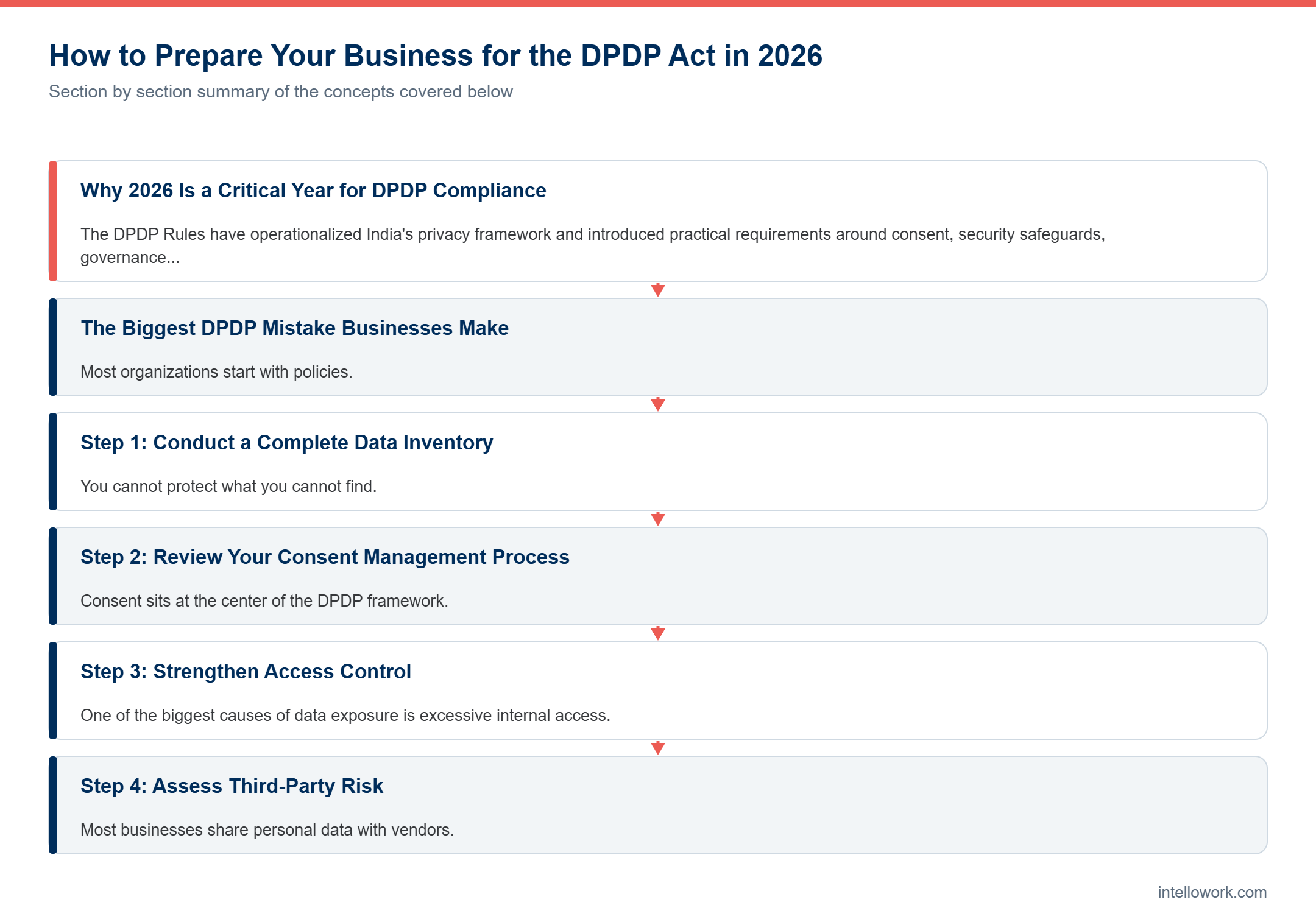Select the subtitle 'Section by section summary' text
This screenshot has width=1316, height=922.
tap(281, 91)
